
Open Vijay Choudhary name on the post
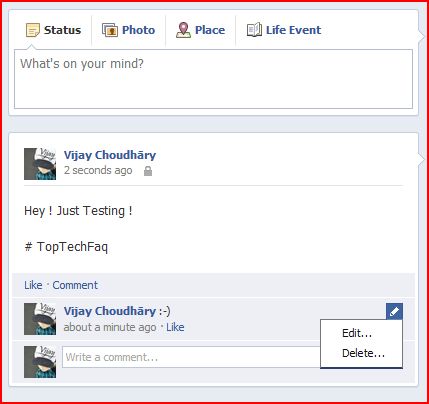coord(110,155)
